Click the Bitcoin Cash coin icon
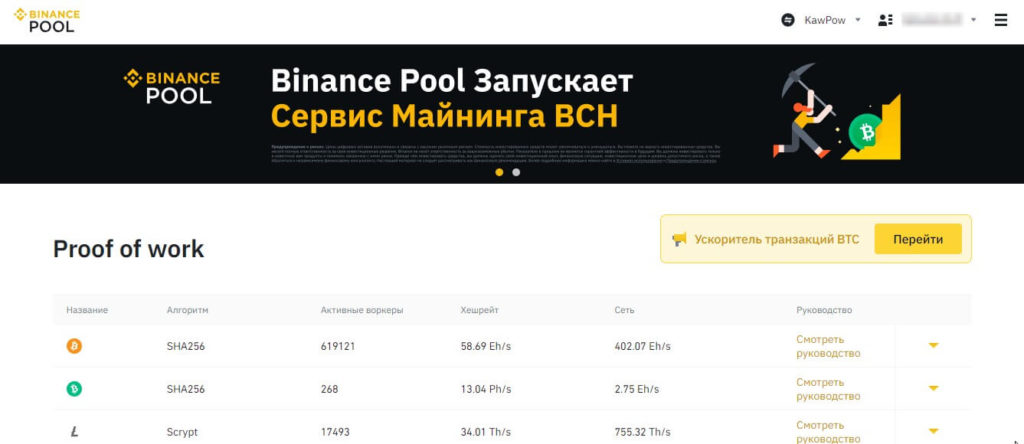Image resolution: width=1024 pixels, height=444 pixels. click(x=74, y=389)
